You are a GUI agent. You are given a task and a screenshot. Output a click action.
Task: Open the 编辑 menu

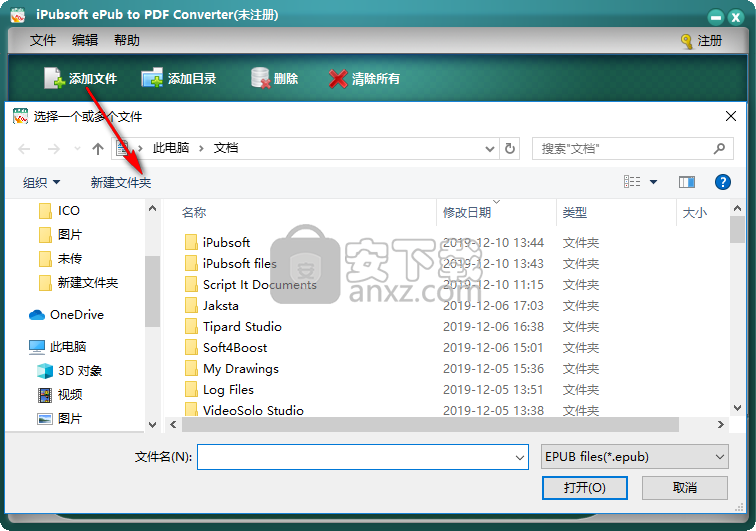coord(84,40)
